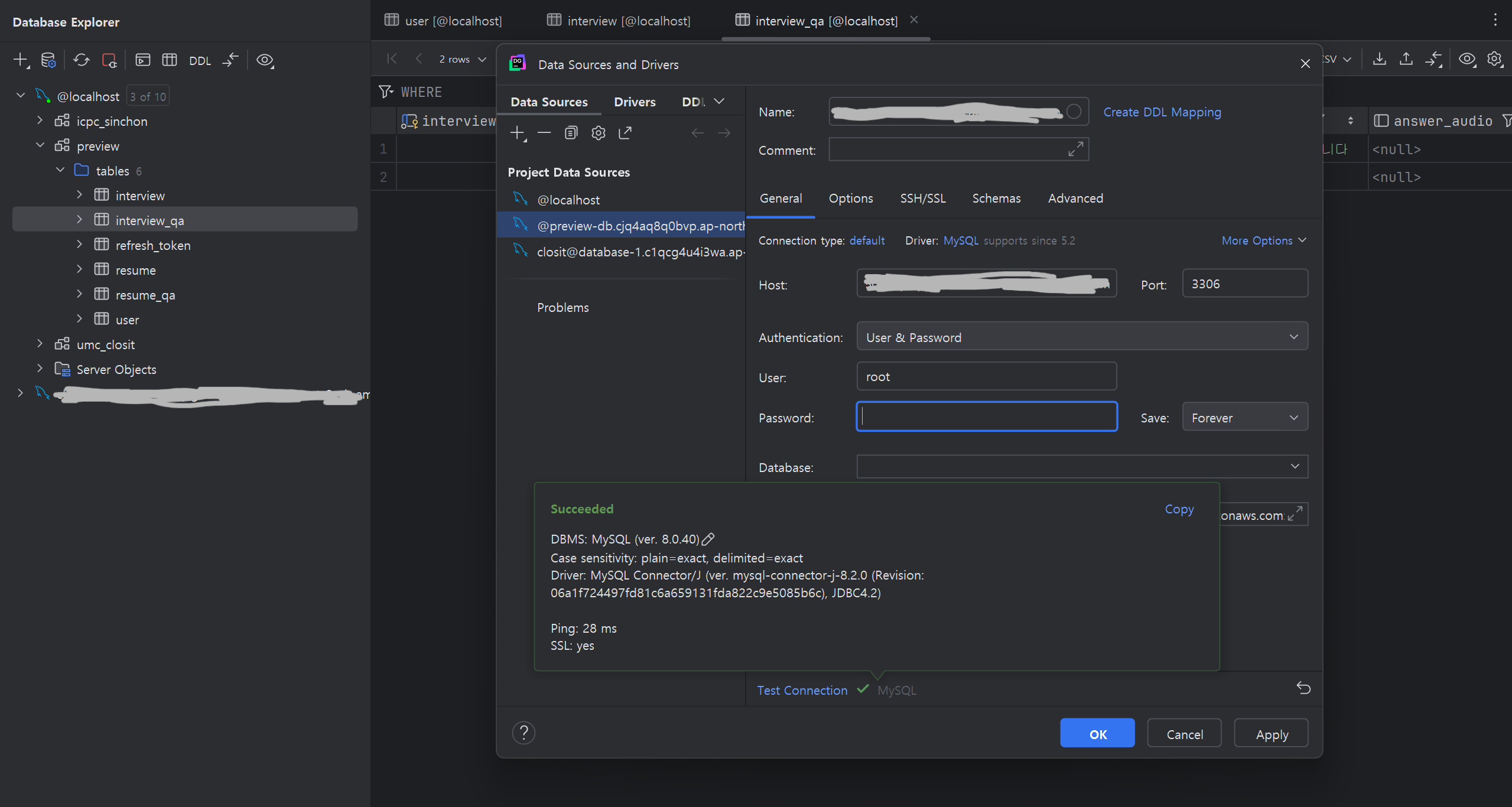Expand the refresh_token table node
This screenshot has height=807, width=1512.
(79, 245)
